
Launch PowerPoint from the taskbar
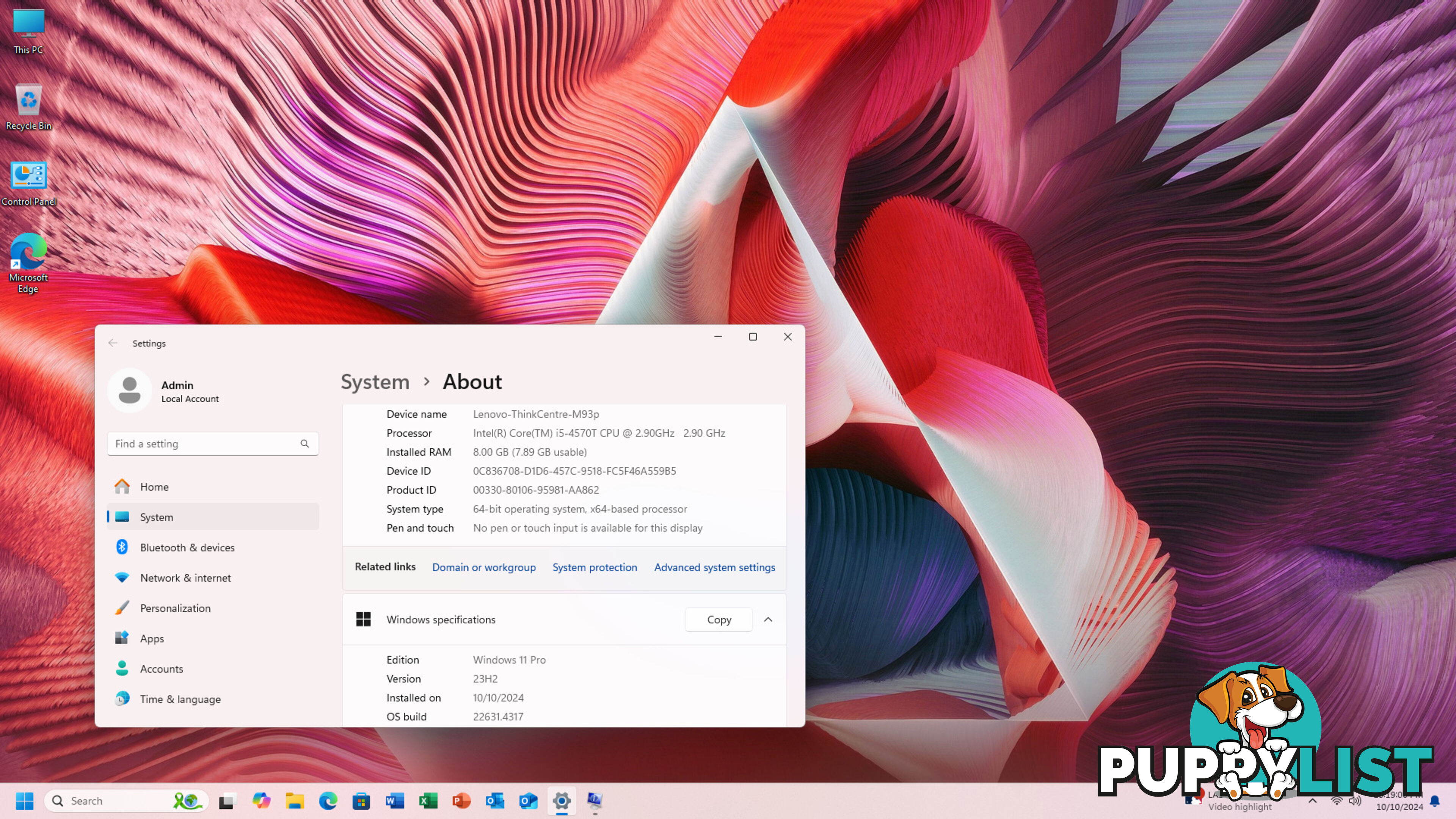pos(461,800)
